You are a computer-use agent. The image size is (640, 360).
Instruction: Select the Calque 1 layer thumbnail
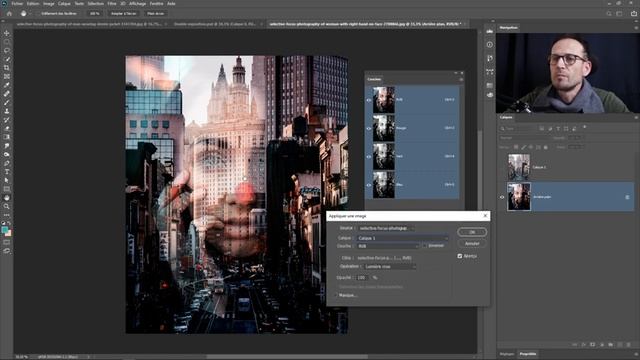[519, 167]
